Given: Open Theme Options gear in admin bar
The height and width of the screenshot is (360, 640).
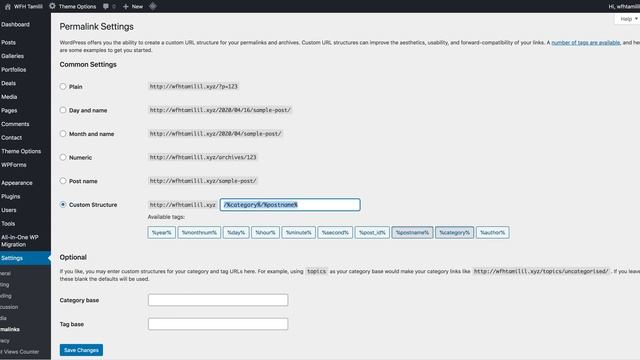Looking at the screenshot, I should (x=52, y=6).
